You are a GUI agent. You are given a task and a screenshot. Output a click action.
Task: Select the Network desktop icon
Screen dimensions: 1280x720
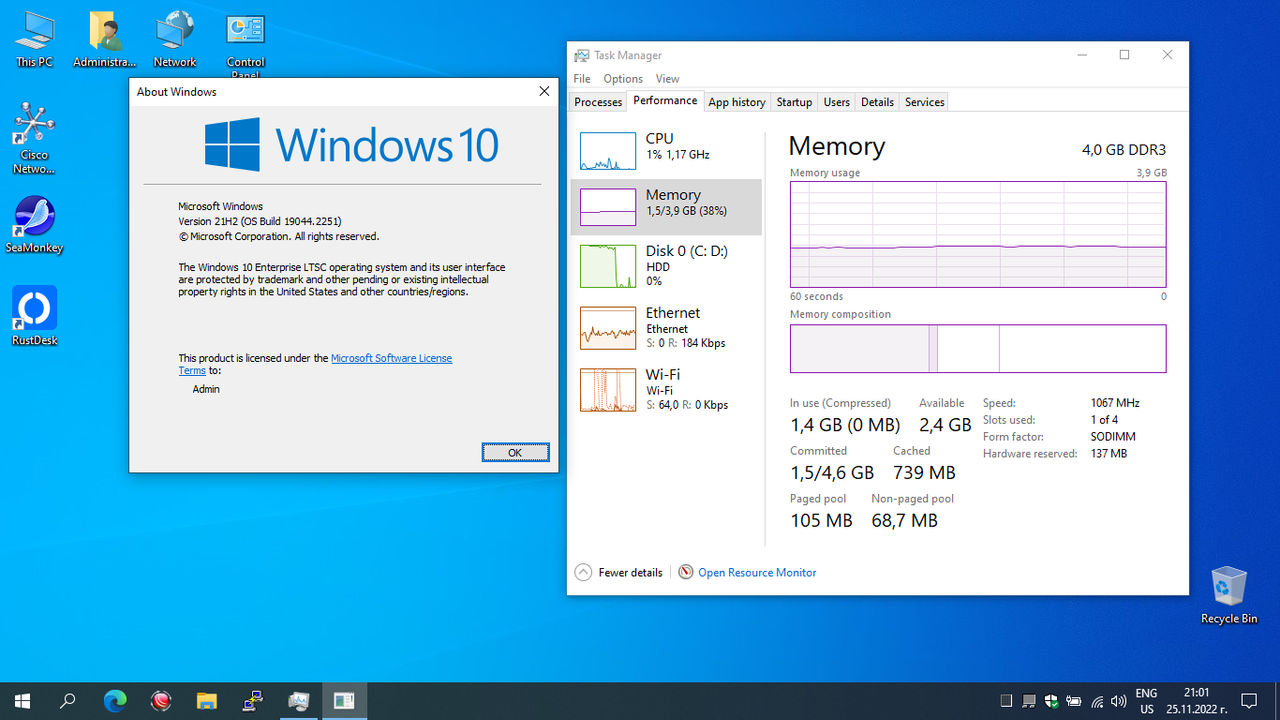tap(175, 40)
